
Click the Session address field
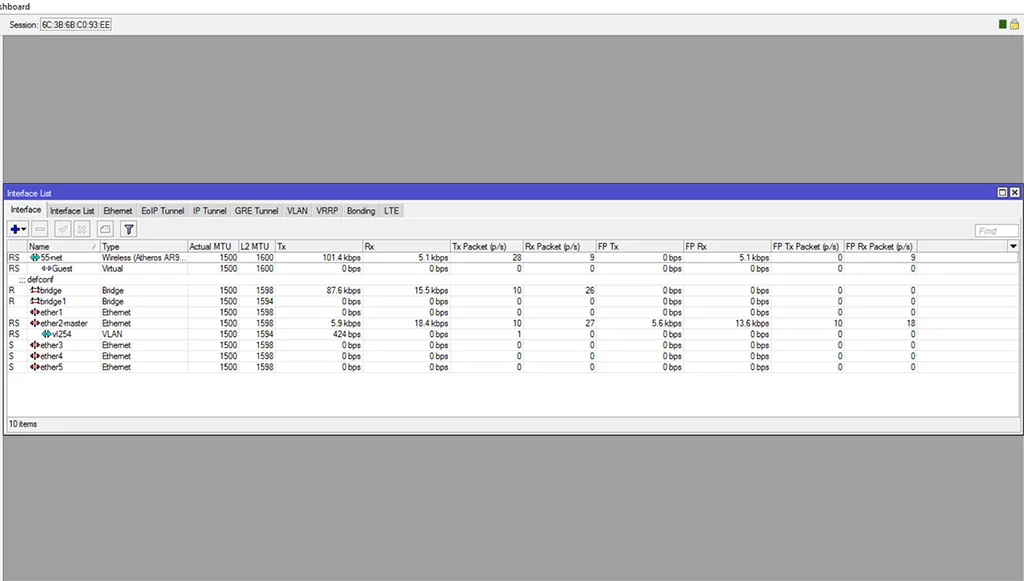pyautogui.click(x=76, y=25)
